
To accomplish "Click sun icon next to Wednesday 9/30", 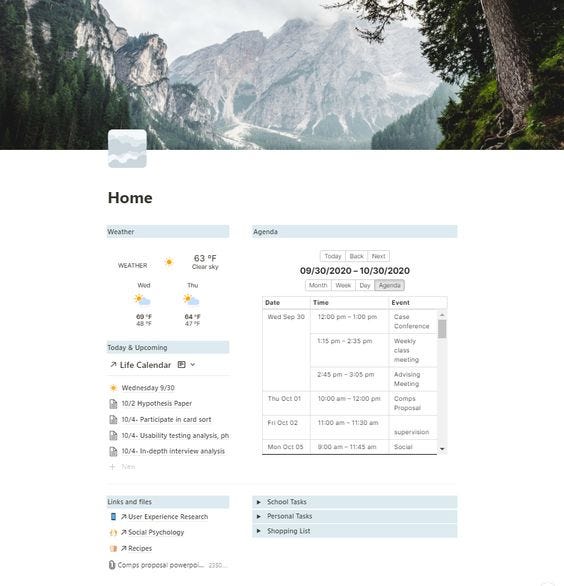I will 113,388.
